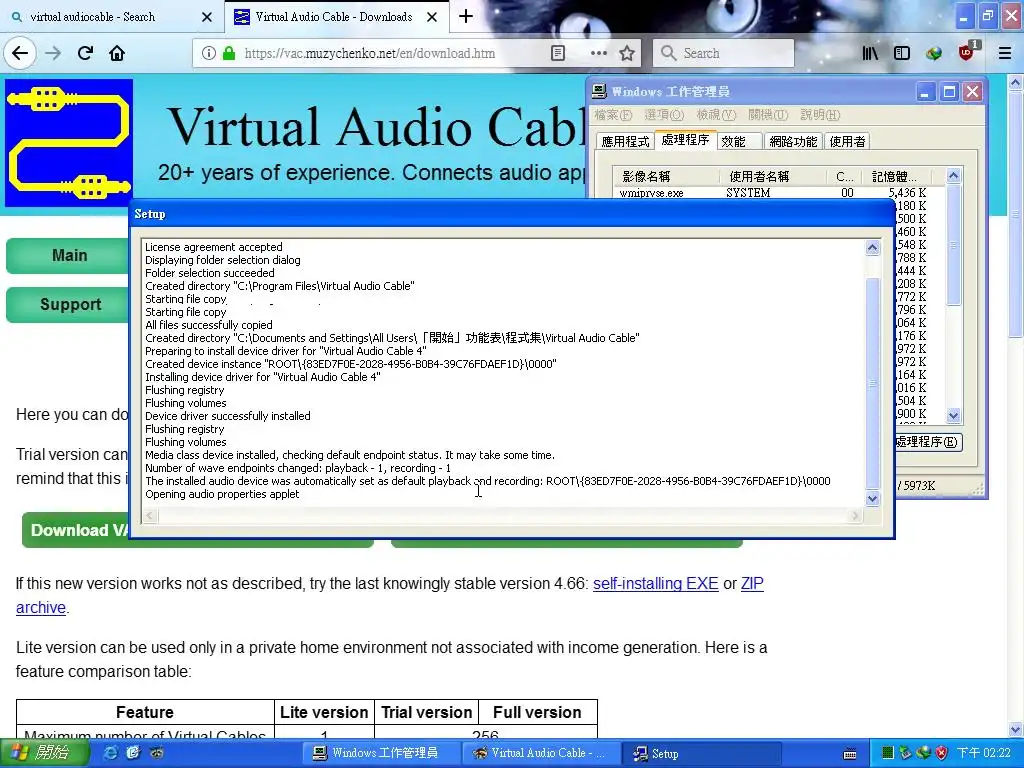Click "All files successfully copied" log line
Image resolution: width=1024 pixels, height=768 pixels.
tap(208, 325)
